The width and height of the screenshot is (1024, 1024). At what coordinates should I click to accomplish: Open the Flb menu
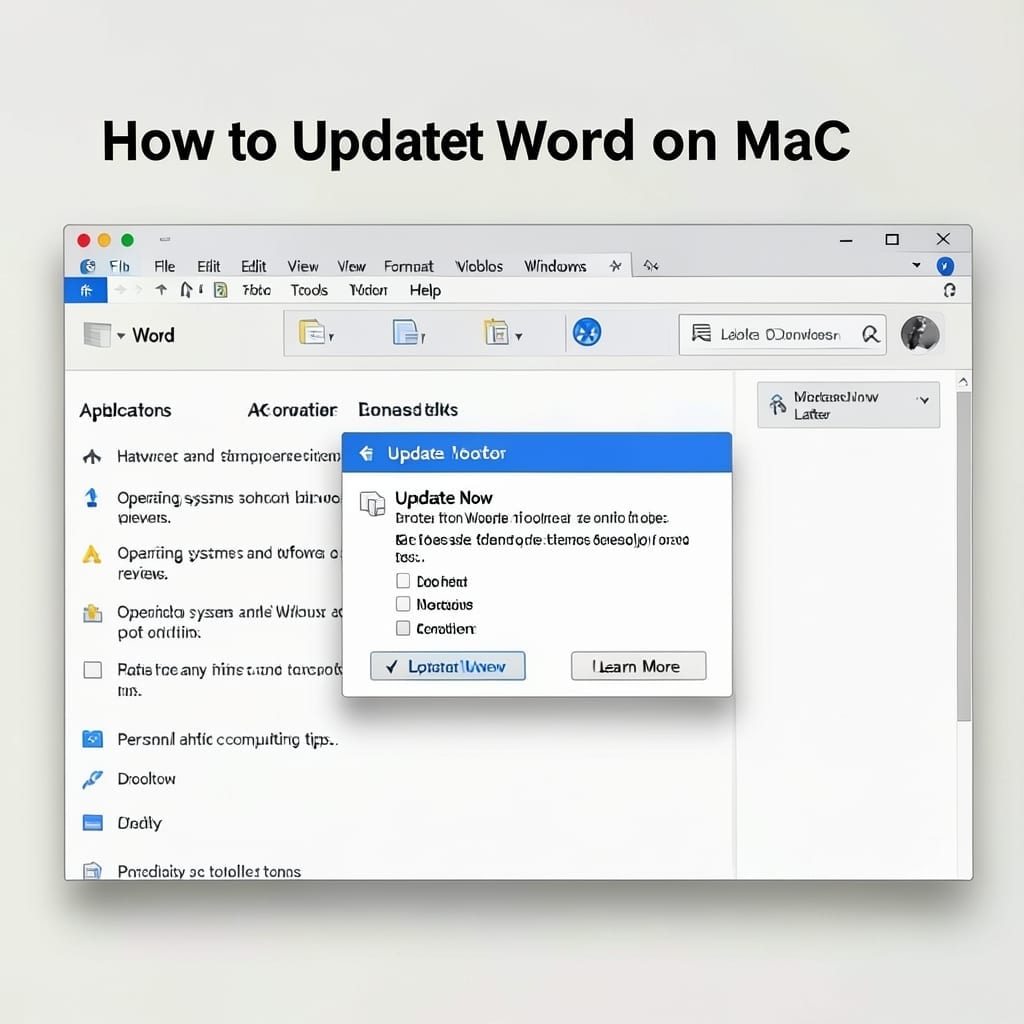click(120, 266)
